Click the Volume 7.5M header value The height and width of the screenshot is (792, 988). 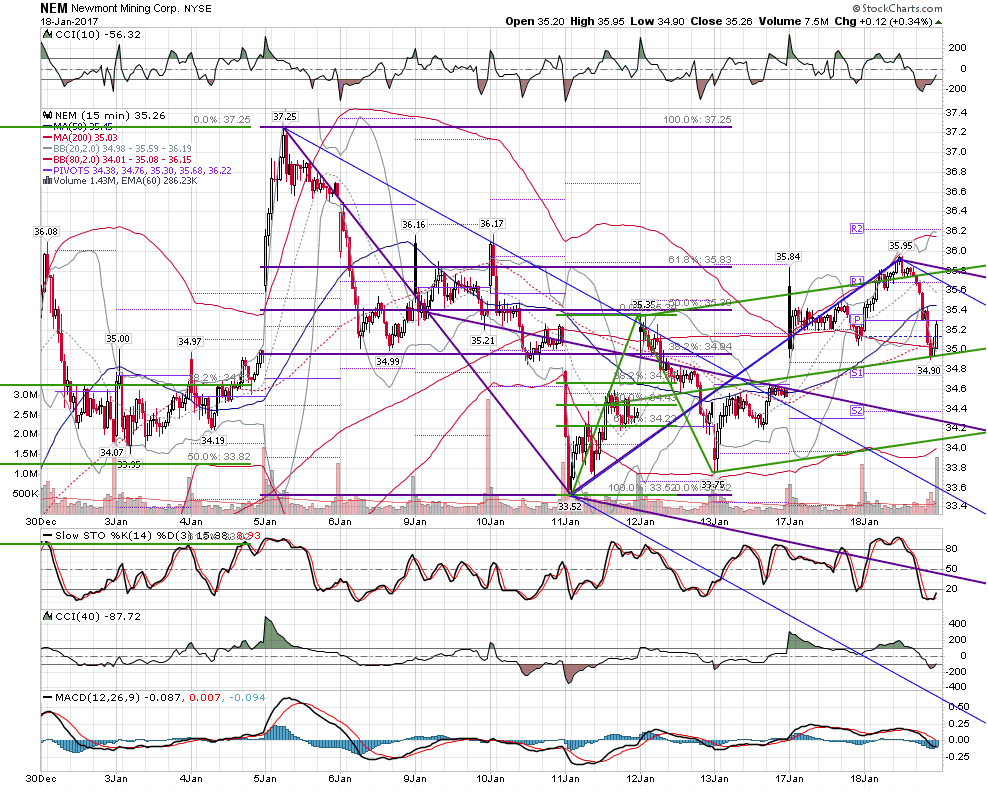click(793, 21)
